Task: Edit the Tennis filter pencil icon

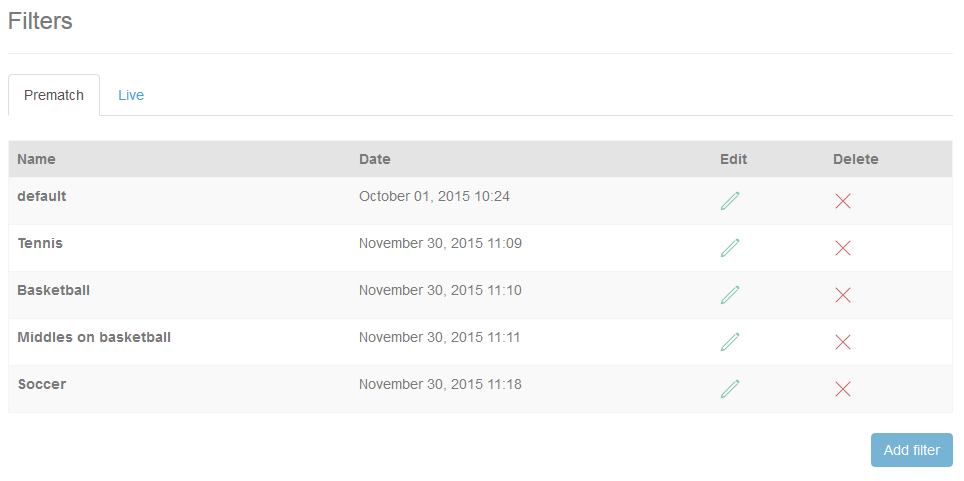Action: point(730,248)
